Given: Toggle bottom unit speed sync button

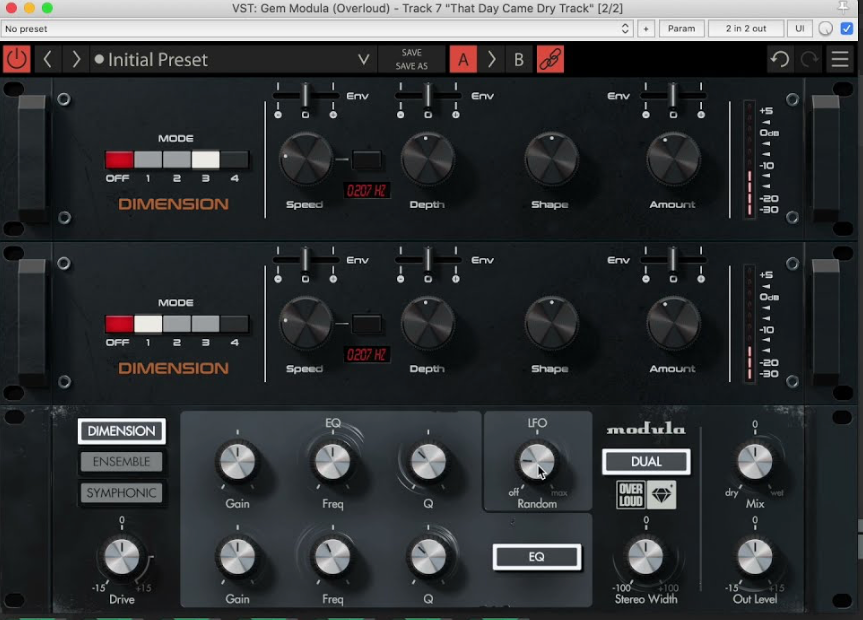Looking at the screenshot, I should [x=367, y=324].
